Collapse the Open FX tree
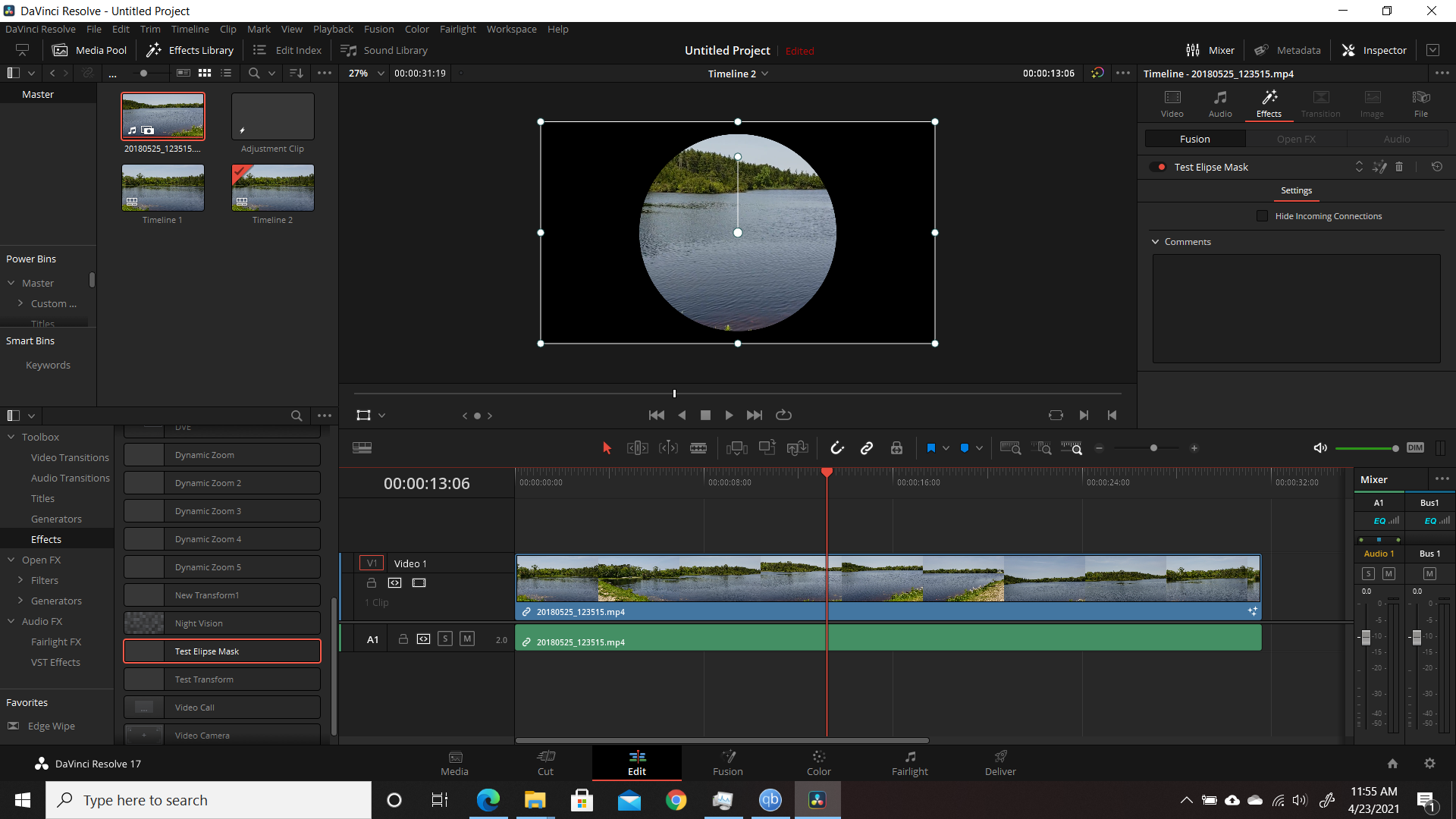1456x819 pixels. 11,560
